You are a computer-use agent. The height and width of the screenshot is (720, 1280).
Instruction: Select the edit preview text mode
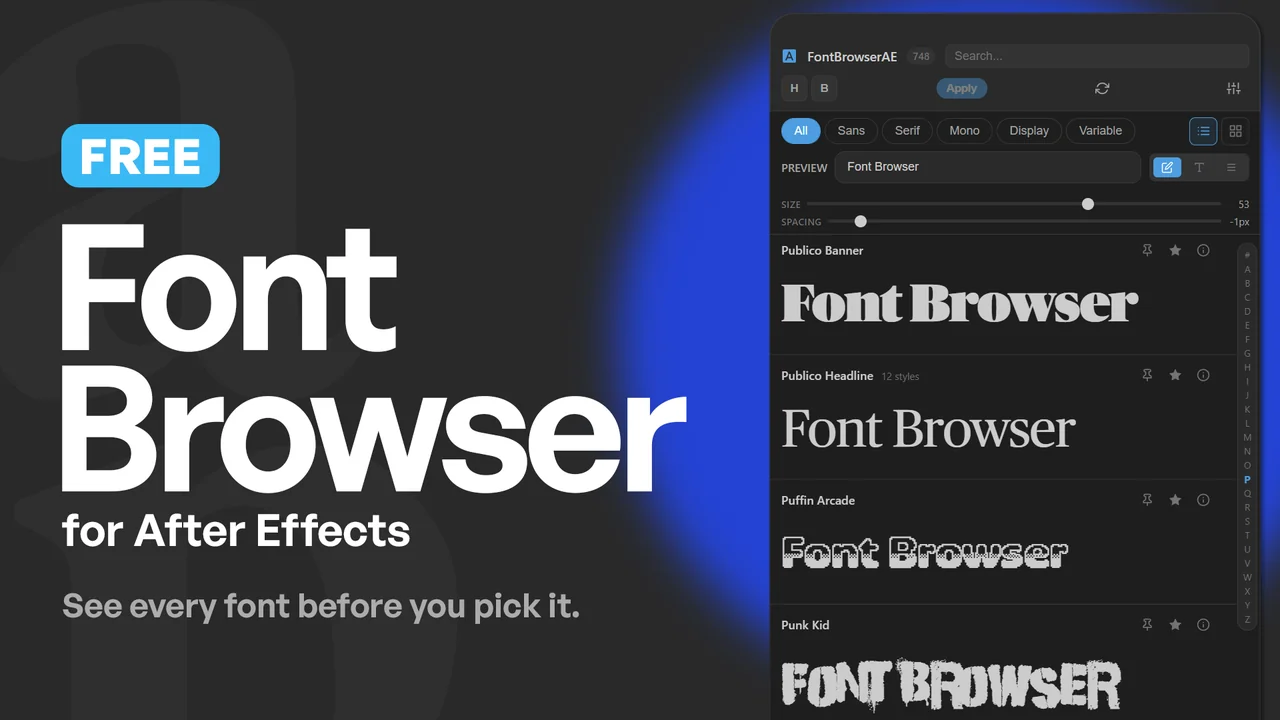pyautogui.click(x=1167, y=167)
